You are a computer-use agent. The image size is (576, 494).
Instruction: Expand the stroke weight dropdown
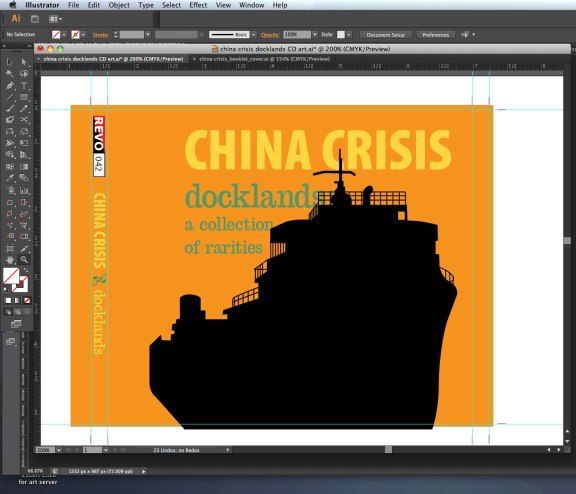click(148, 35)
